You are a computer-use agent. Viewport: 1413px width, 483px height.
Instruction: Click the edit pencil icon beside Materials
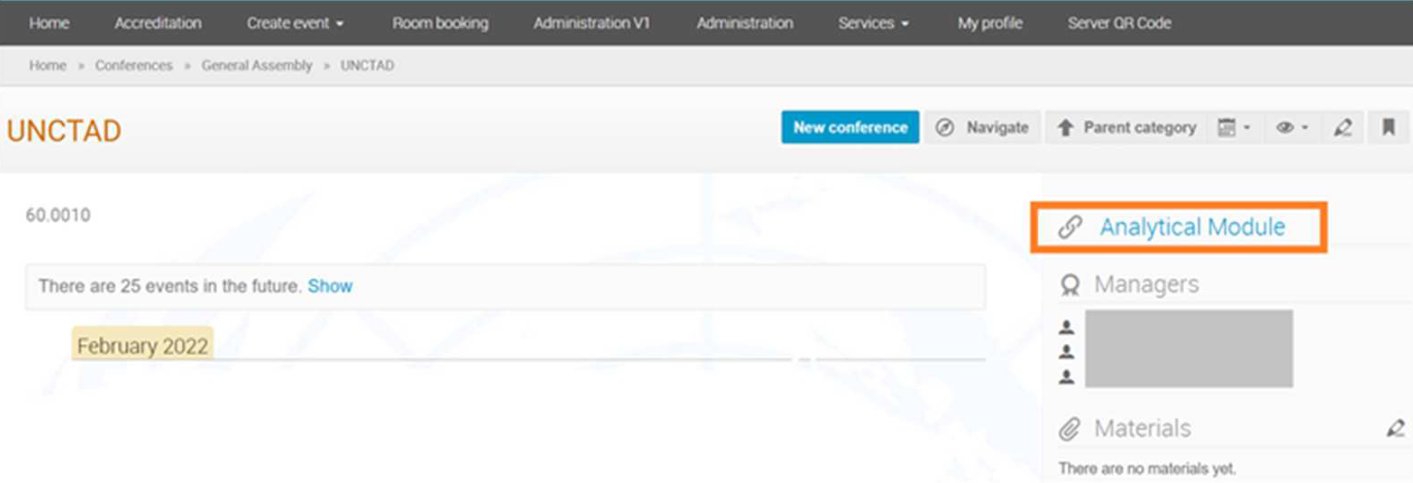pyautogui.click(x=1395, y=428)
